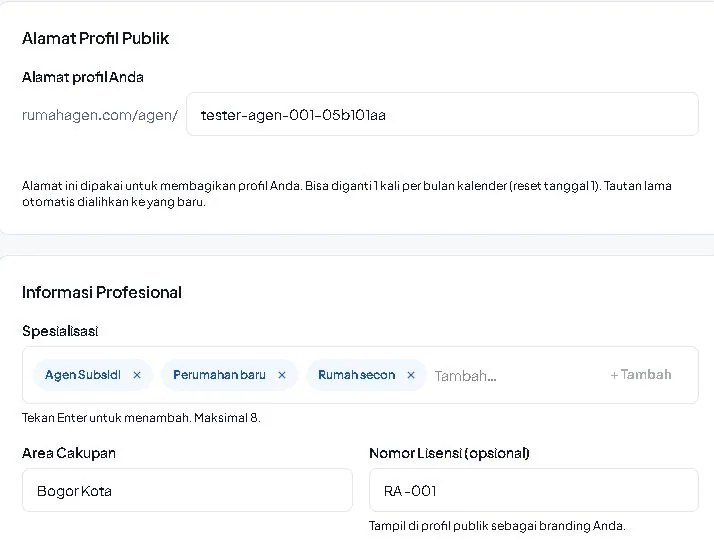Remove the Rumah secon specialization tag
714x550 pixels.
tap(411, 375)
